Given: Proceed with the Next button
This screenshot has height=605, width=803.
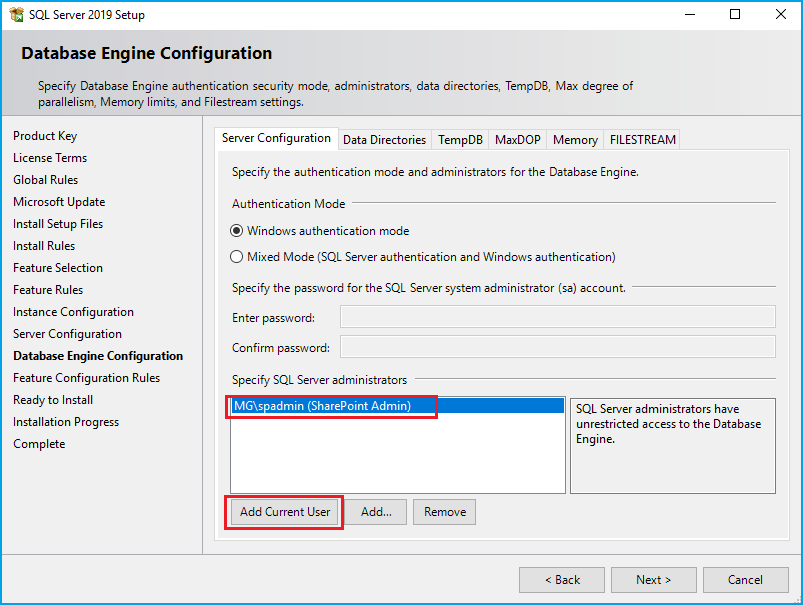Looking at the screenshot, I should click(653, 580).
